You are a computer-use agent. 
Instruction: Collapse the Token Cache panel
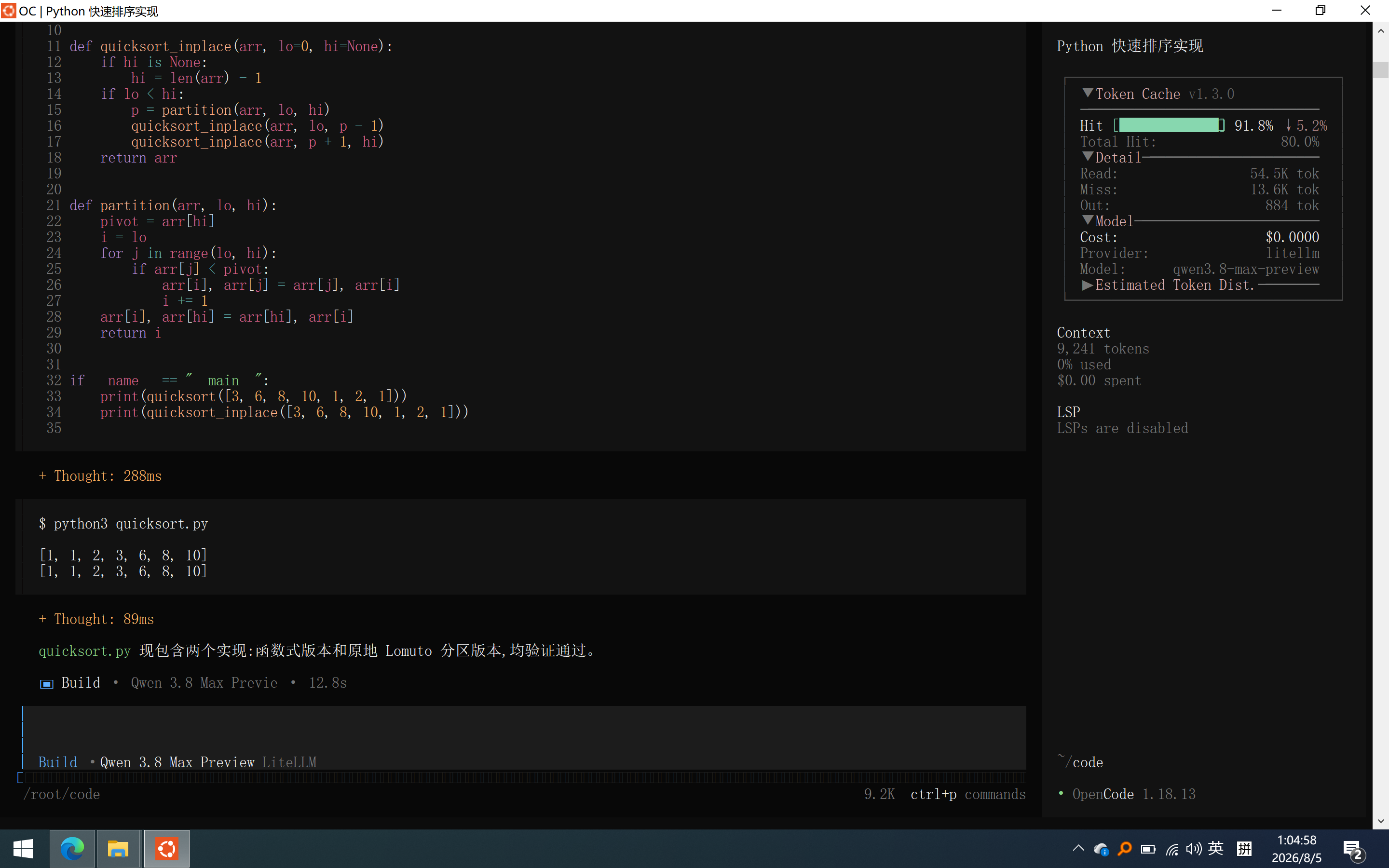(1088, 93)
